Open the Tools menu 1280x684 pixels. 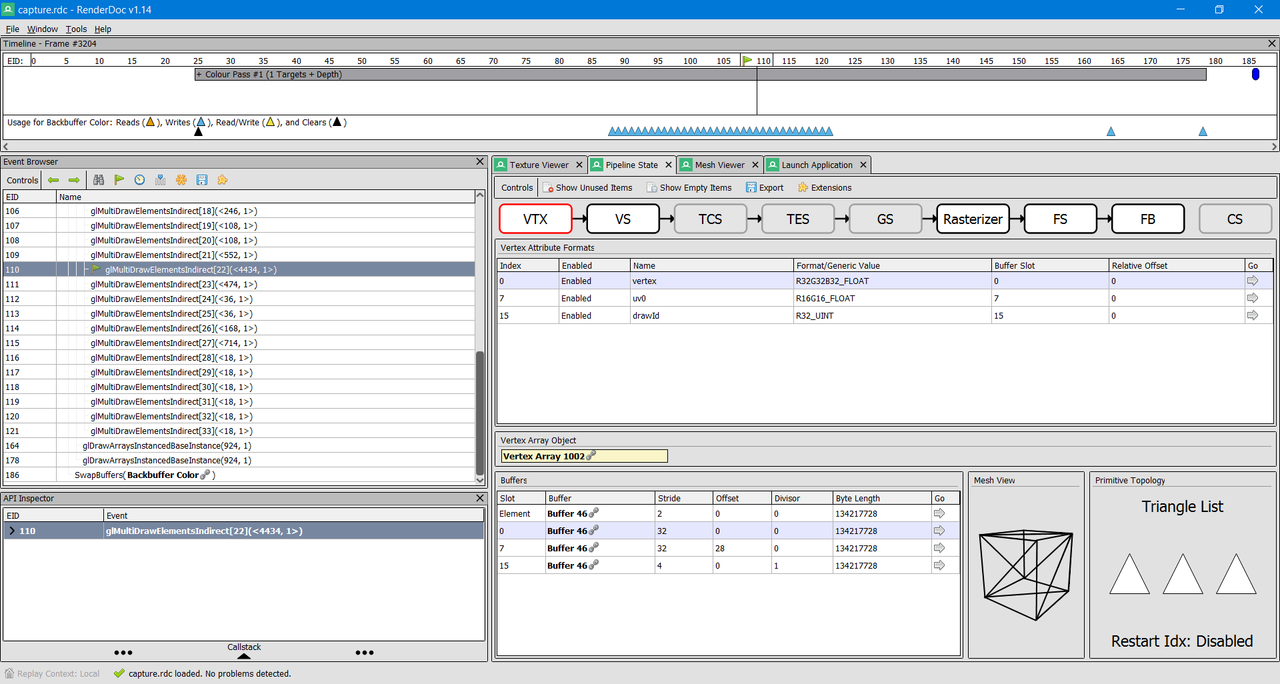pos(76,29)
